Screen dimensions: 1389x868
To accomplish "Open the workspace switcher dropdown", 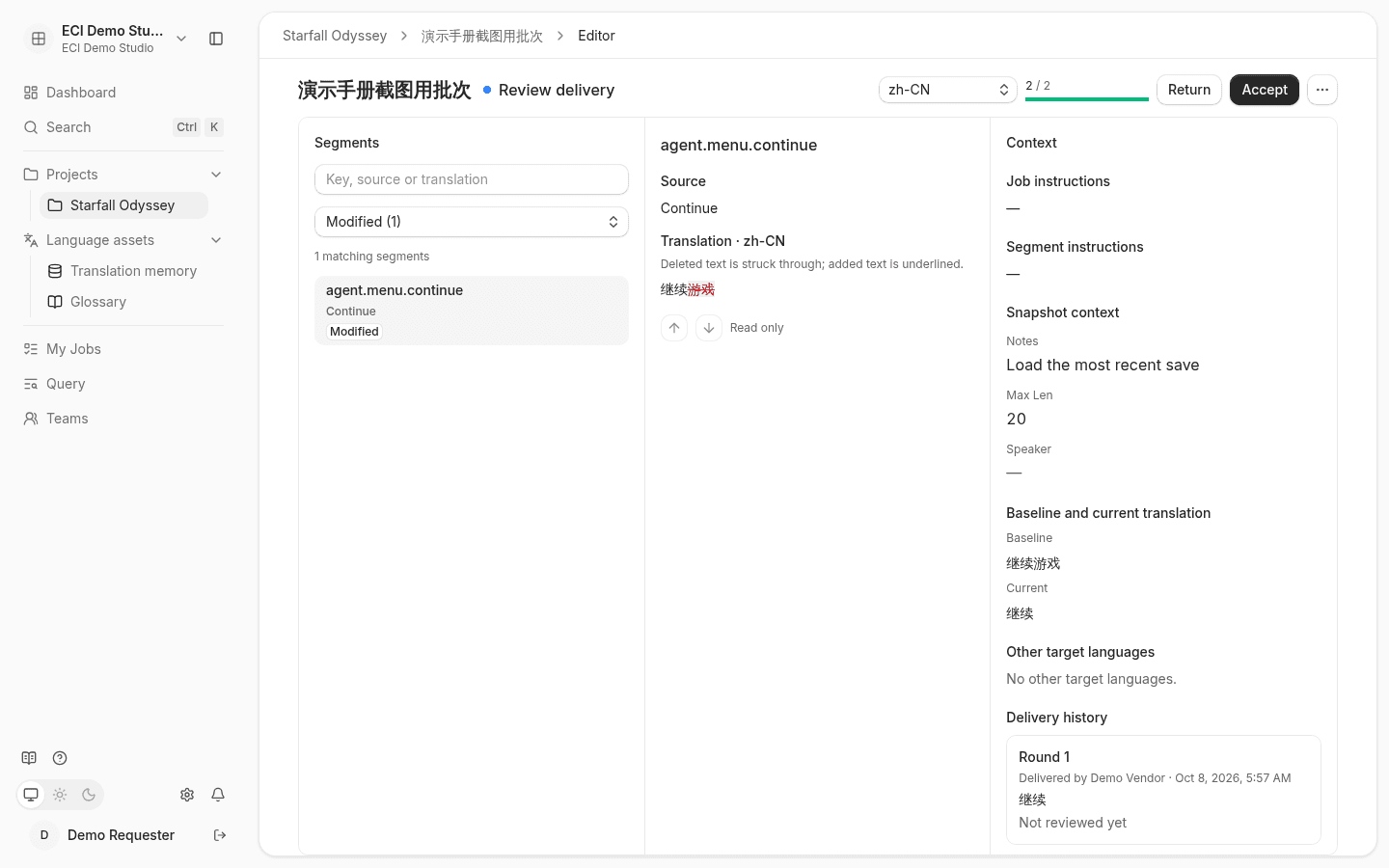I will 181,39.
